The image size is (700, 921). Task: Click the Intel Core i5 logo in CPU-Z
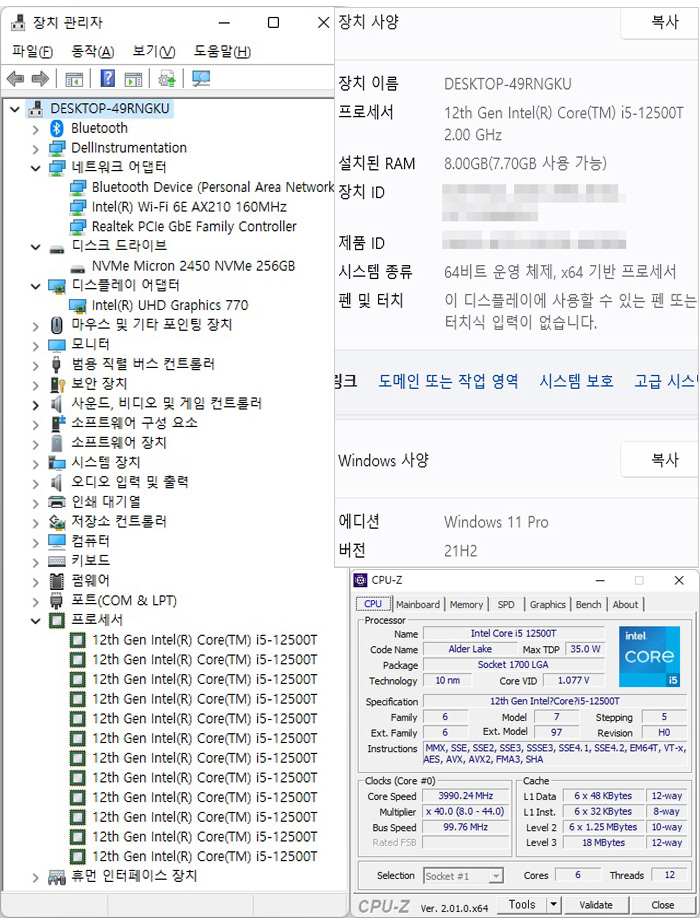tap(649, 656)
